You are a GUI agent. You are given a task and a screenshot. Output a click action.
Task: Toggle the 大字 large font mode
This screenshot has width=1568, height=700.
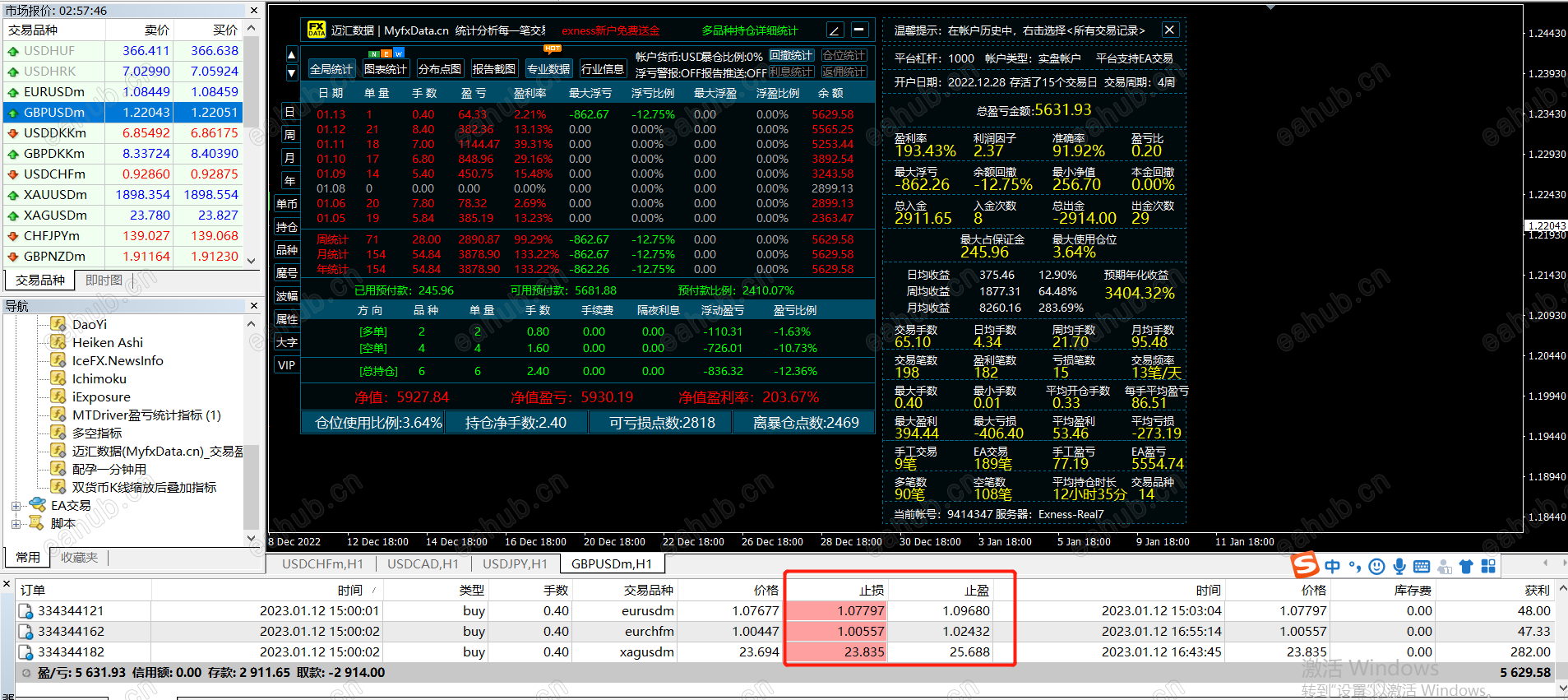pyautogui.click(x=287, y=342)
